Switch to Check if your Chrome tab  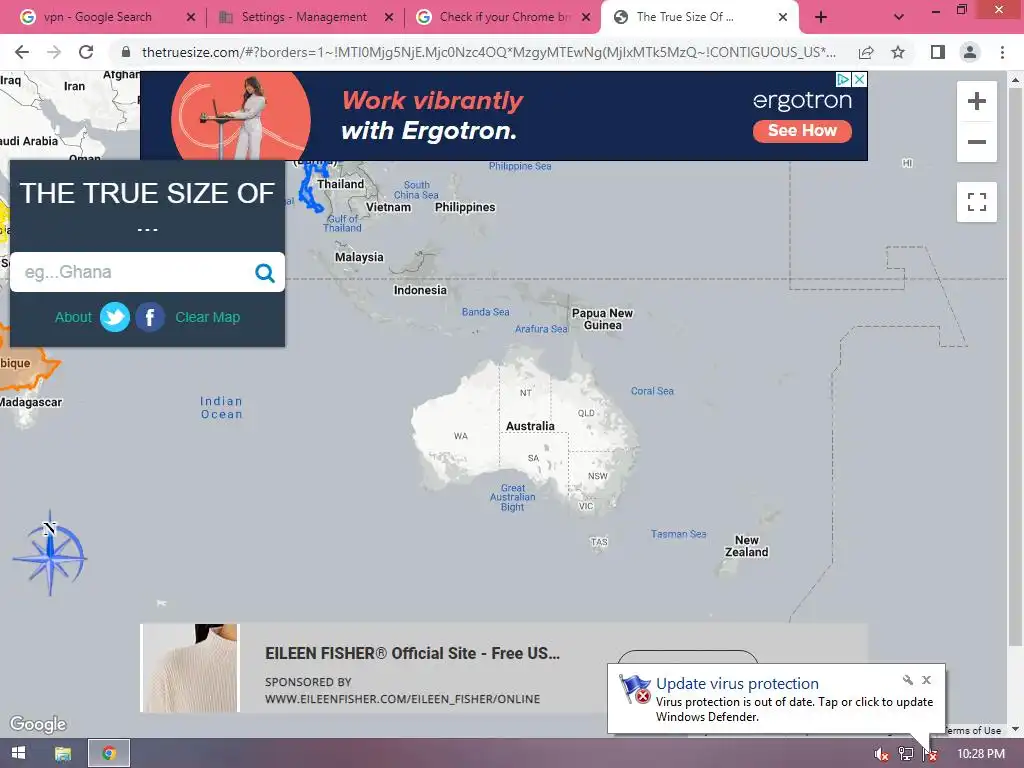[505, 17]
